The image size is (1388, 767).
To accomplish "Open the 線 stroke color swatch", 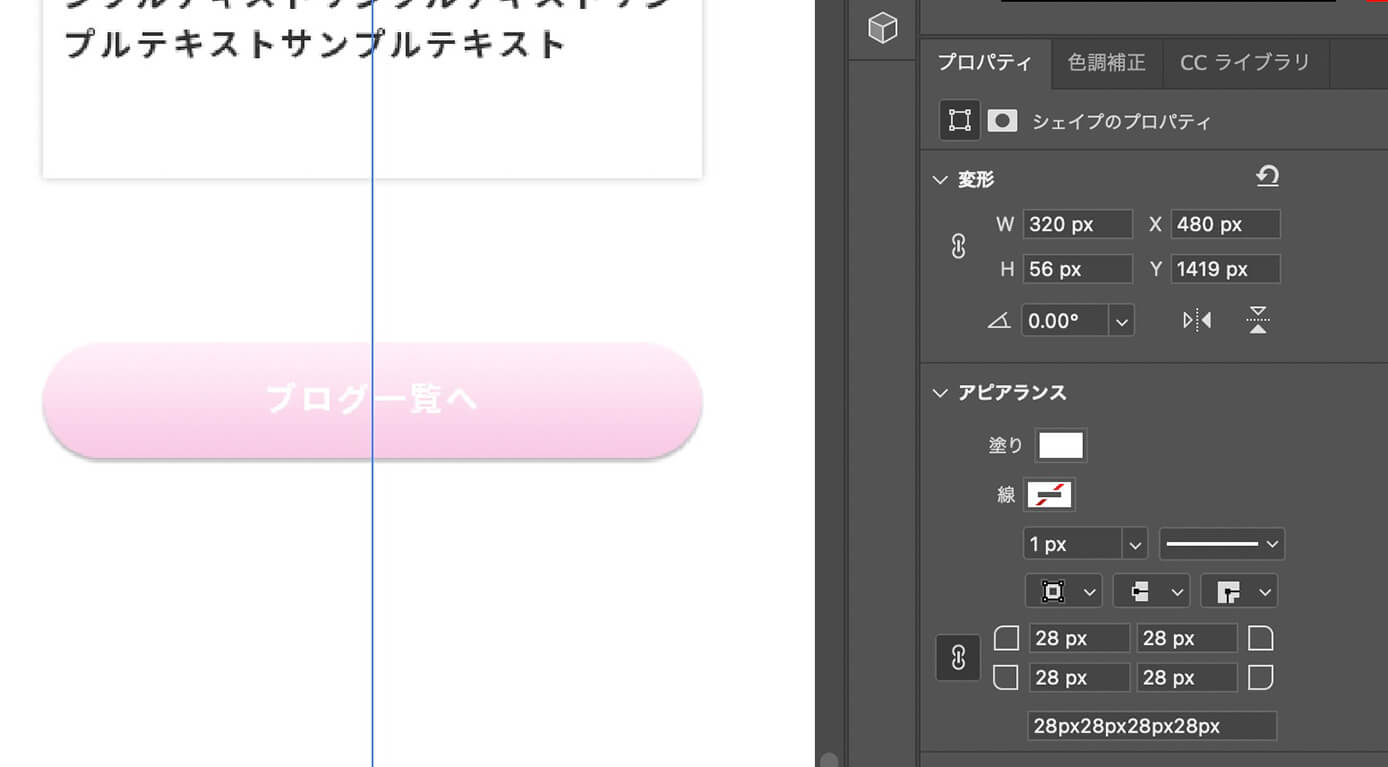I will pyautogui.click(x=1050, y=494).
